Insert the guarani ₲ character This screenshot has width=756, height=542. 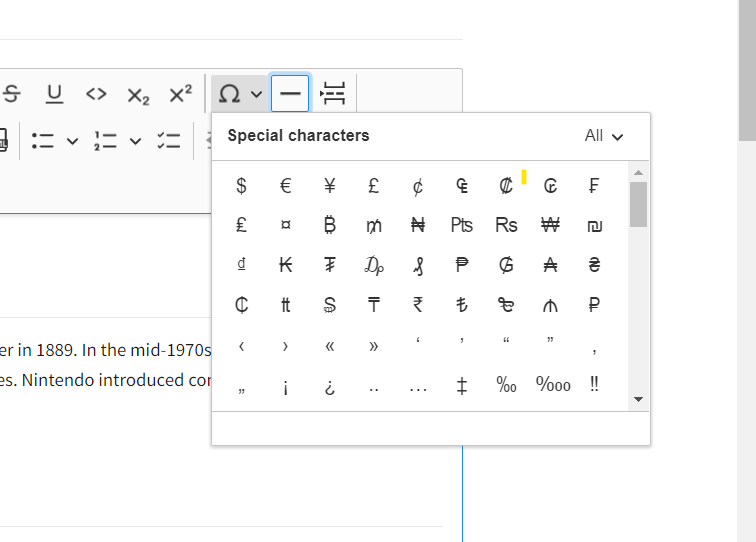coord(506,265)
